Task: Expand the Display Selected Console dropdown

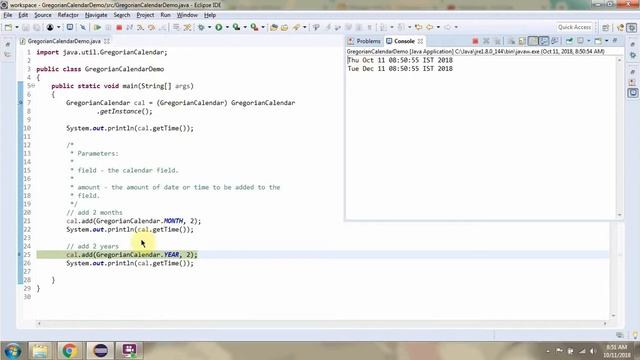Action: click(589, 41)
